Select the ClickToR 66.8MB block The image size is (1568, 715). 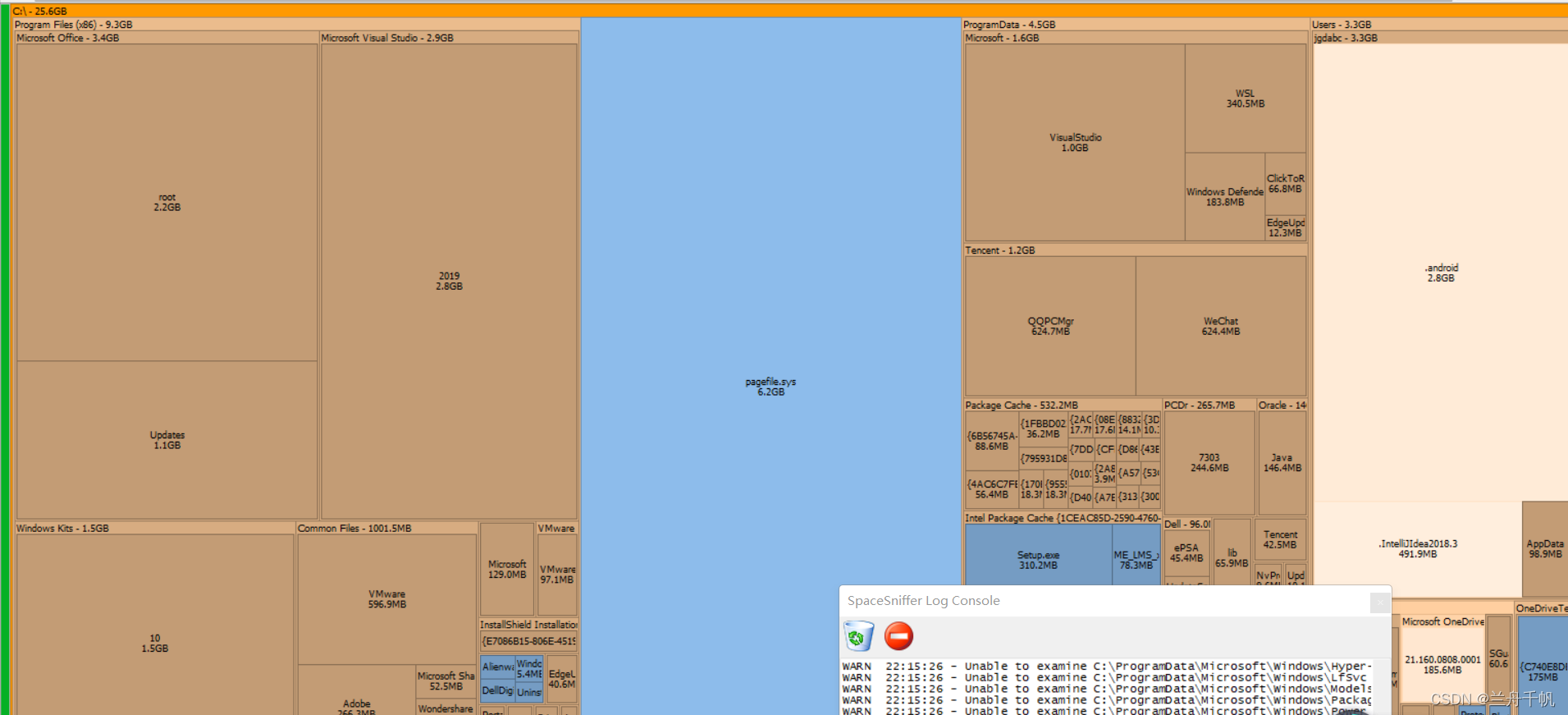pos(1285,183)
